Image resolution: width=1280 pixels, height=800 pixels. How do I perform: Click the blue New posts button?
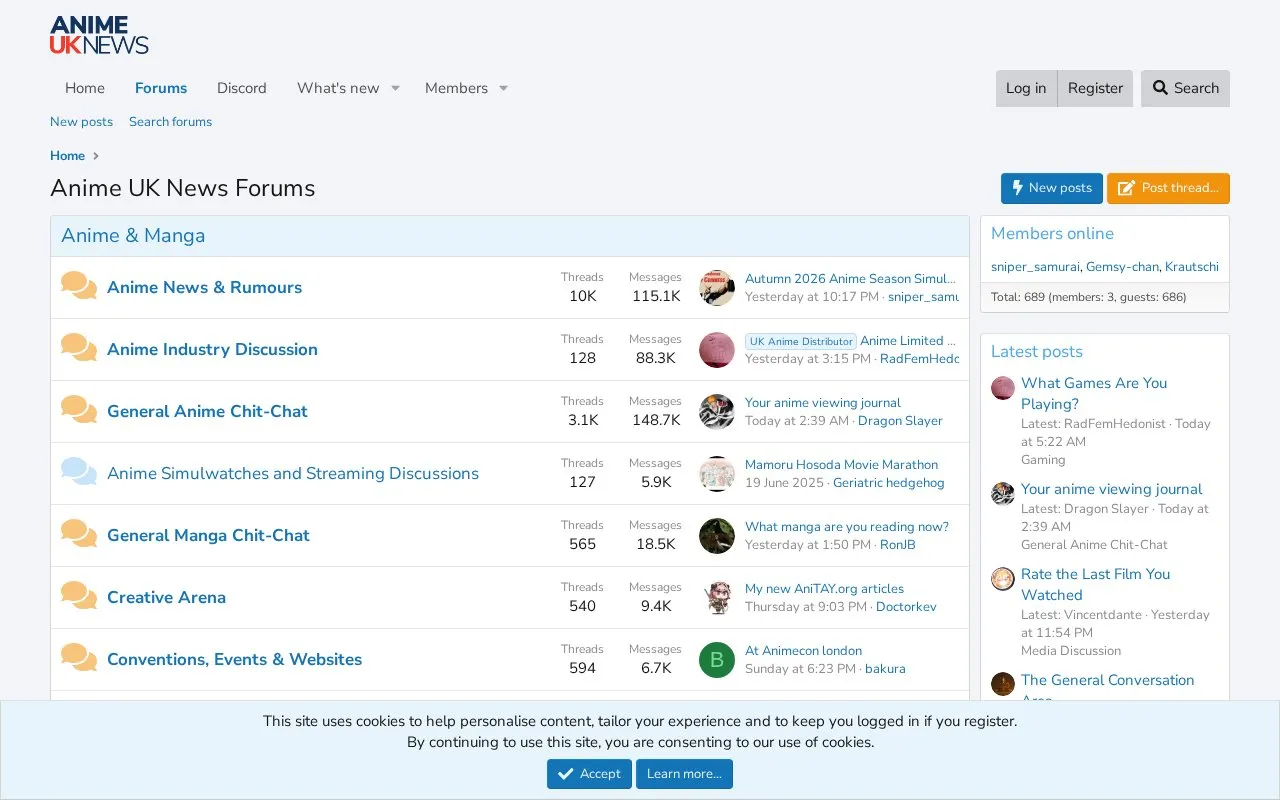click(1052, 188)
